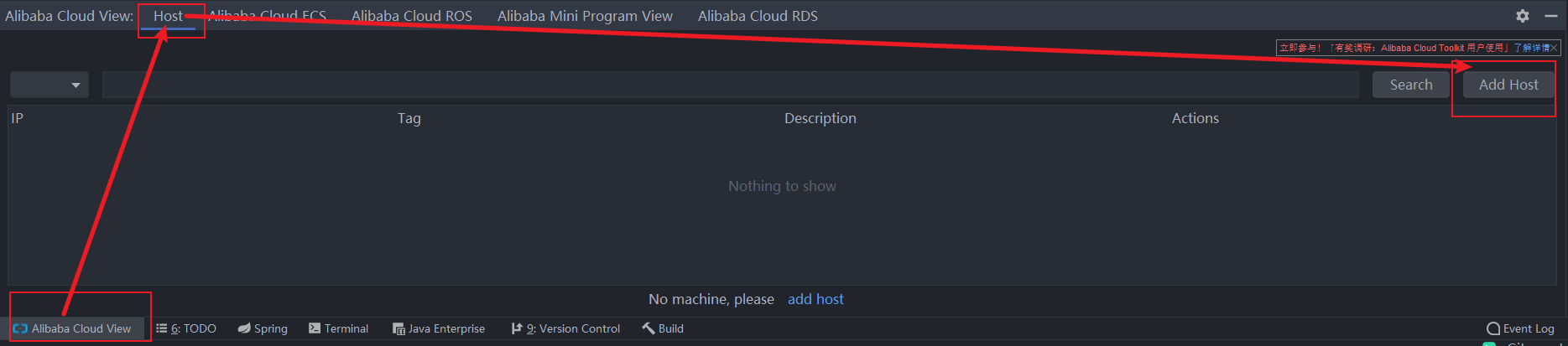Expand the search filter dropdown
Screen dimensions: 1568x346
(49, 85)
